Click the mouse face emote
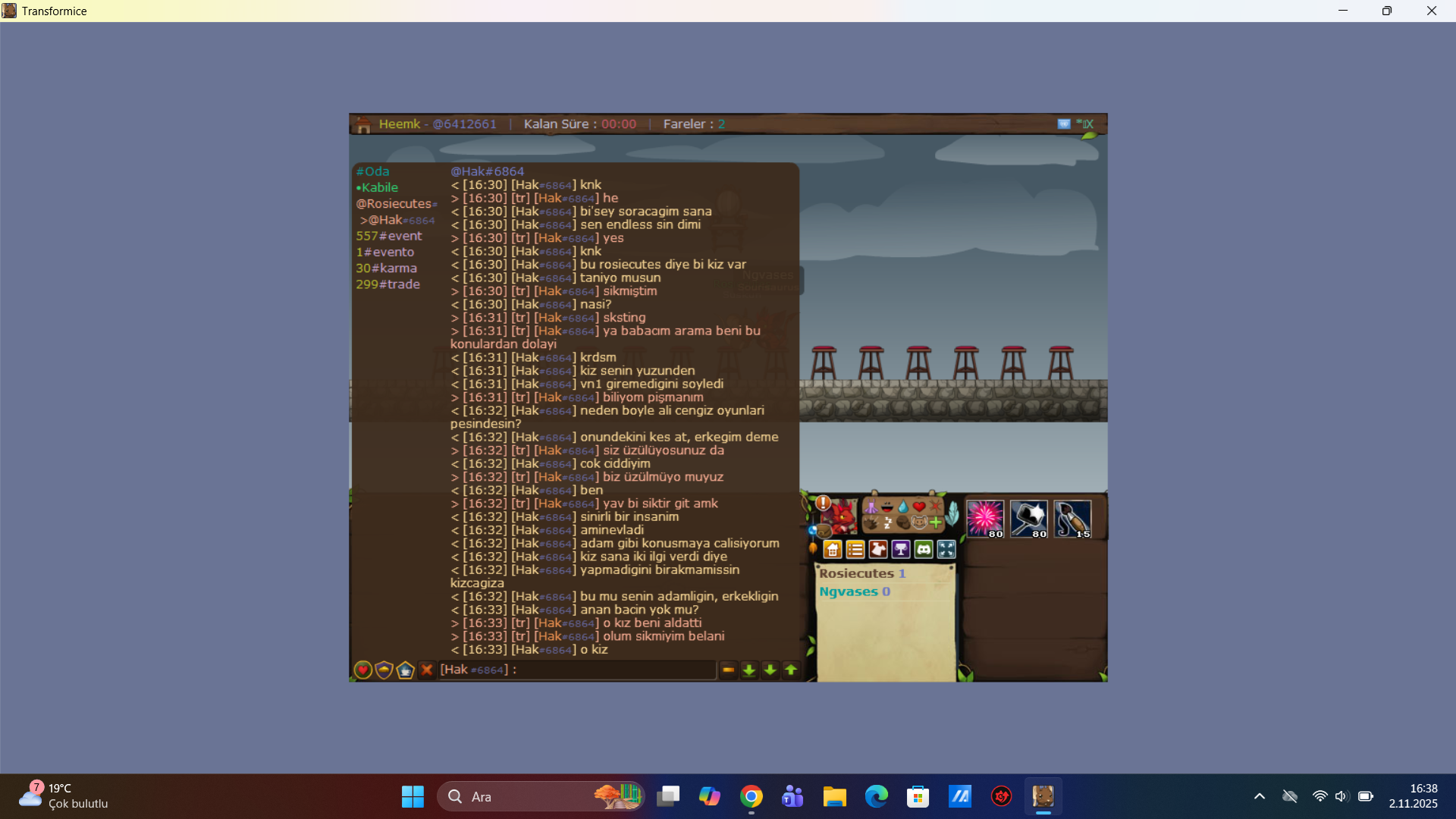Screen dimensions: 1456x819 919,522
